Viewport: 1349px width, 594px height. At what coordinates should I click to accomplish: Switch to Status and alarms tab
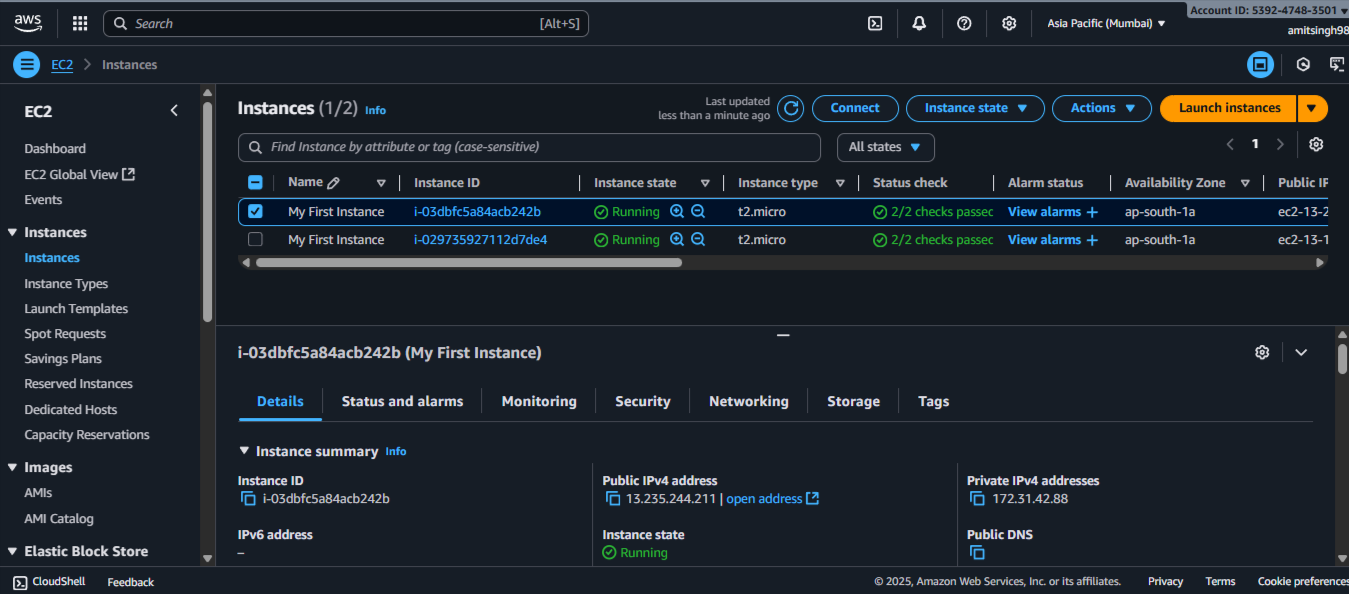[402, 401]
